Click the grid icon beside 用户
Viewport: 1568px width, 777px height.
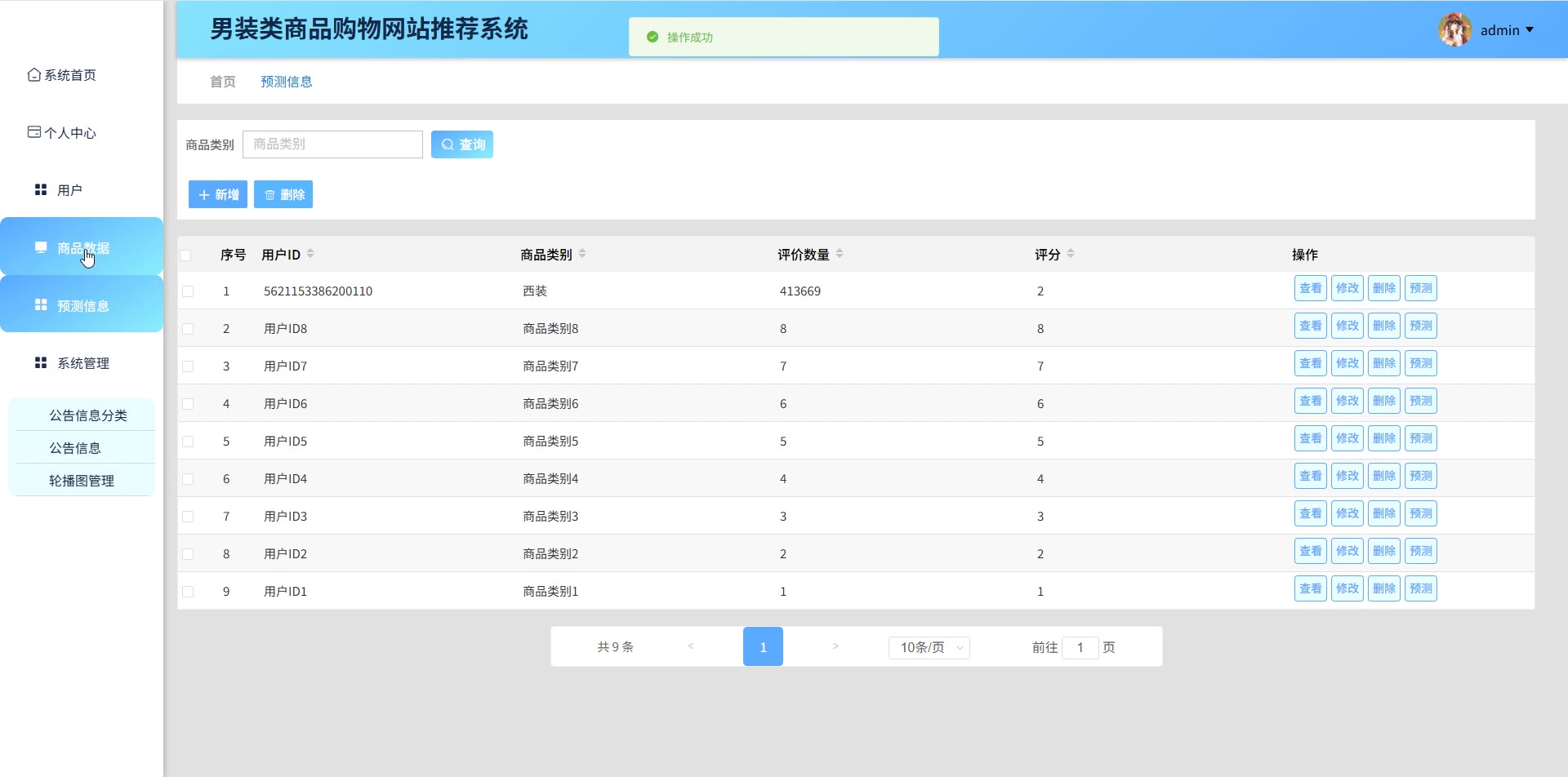pos(41,190)
